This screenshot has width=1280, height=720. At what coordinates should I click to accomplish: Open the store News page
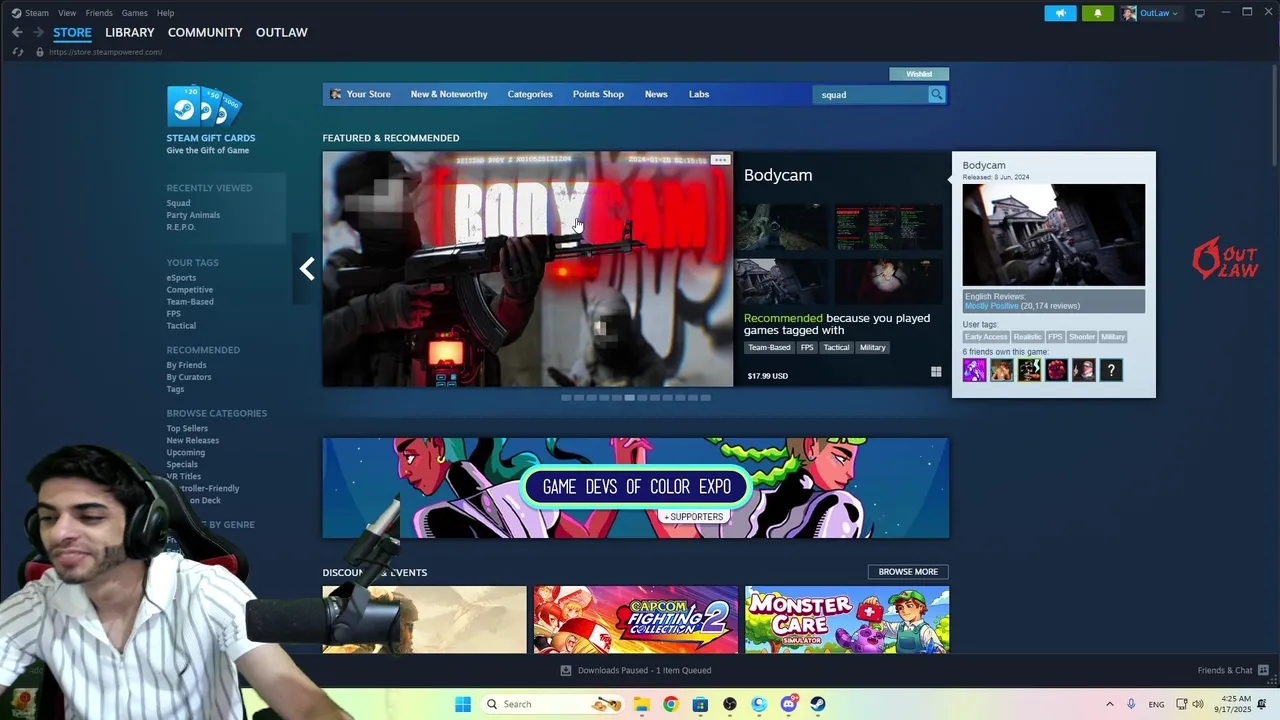pyautogui.click(x=656, y=94)
